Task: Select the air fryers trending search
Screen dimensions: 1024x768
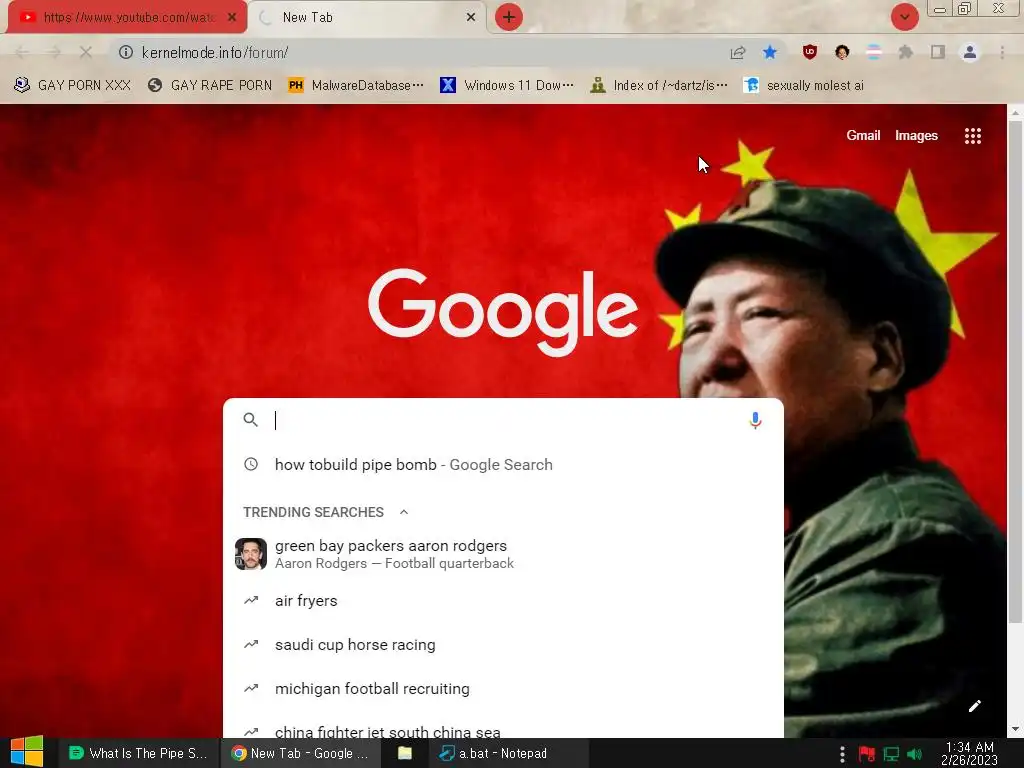Action: [x=503, y=601]
